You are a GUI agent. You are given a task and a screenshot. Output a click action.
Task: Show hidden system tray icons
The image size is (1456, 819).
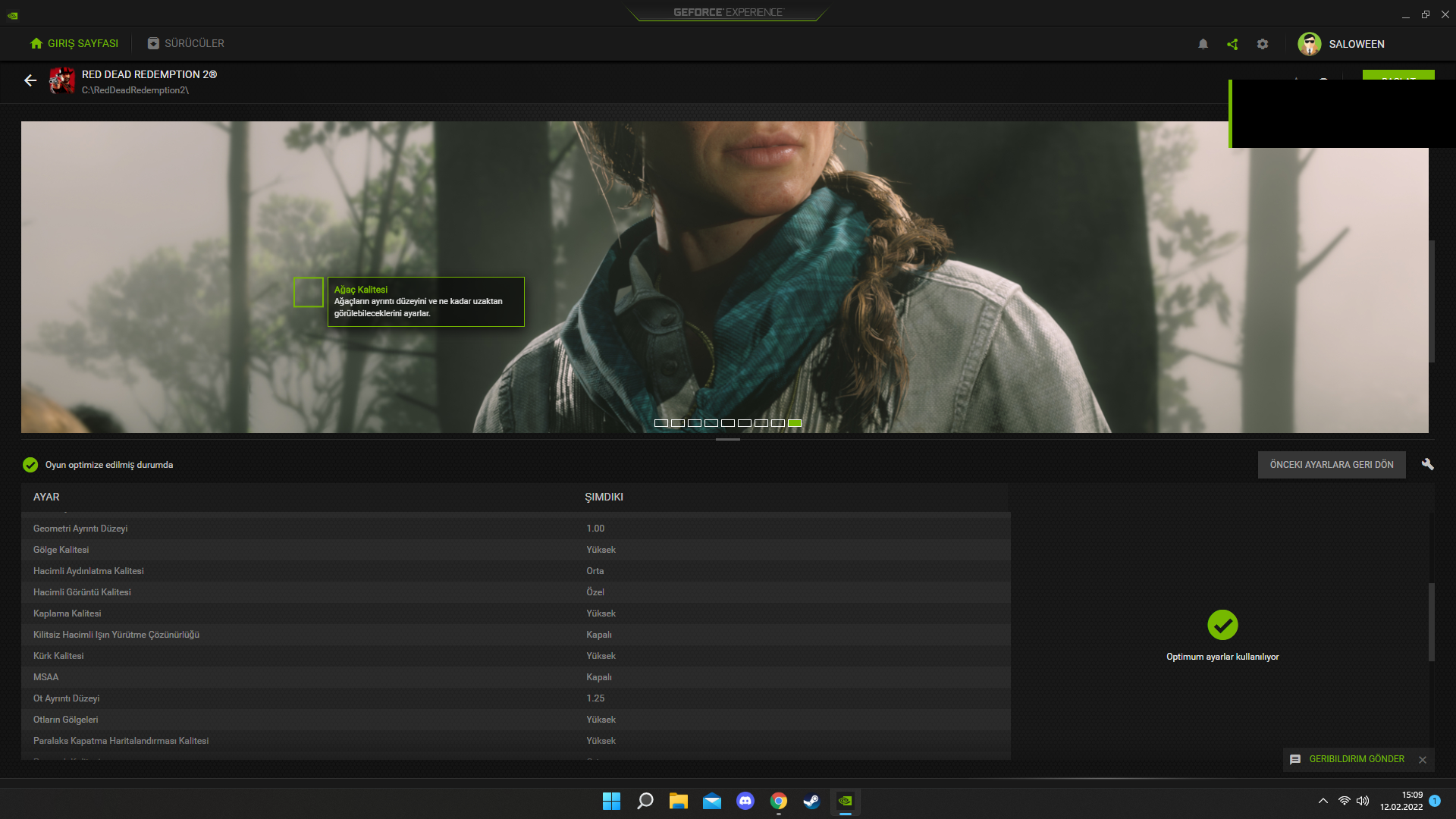click(x=1323, y=801)
